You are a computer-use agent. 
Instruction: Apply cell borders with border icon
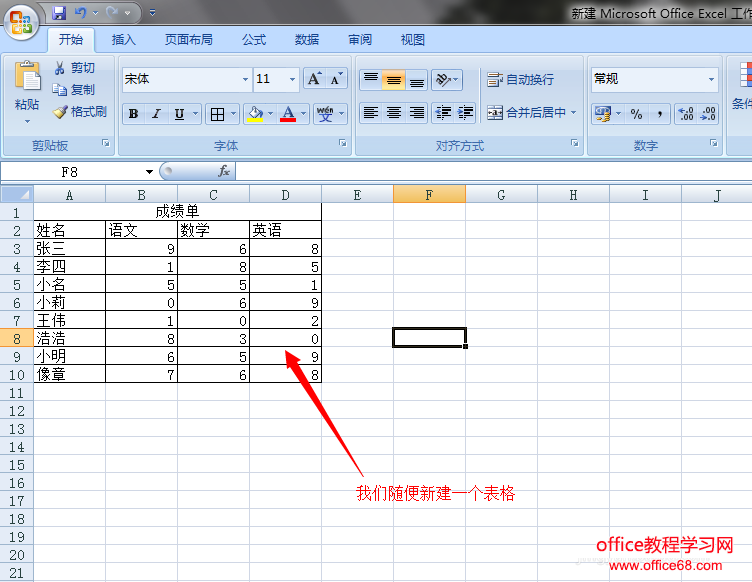217,114
